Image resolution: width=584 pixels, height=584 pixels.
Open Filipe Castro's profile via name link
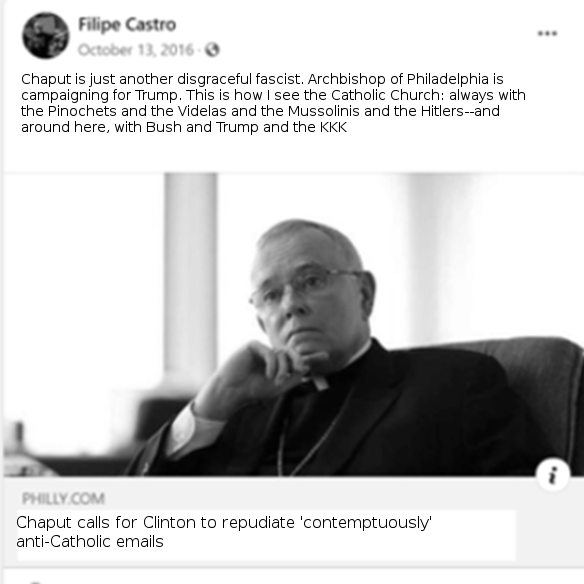pyautogui.click(x=127, y=25)
